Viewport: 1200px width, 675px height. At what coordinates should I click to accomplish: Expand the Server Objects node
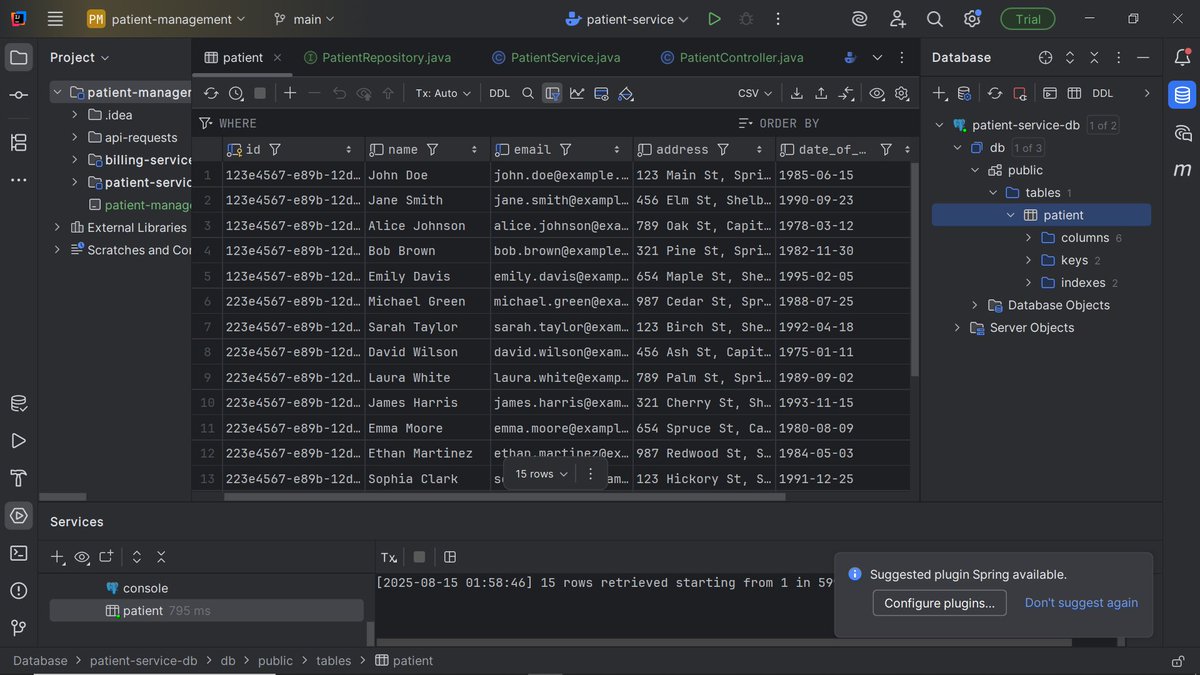click(957, 328)
